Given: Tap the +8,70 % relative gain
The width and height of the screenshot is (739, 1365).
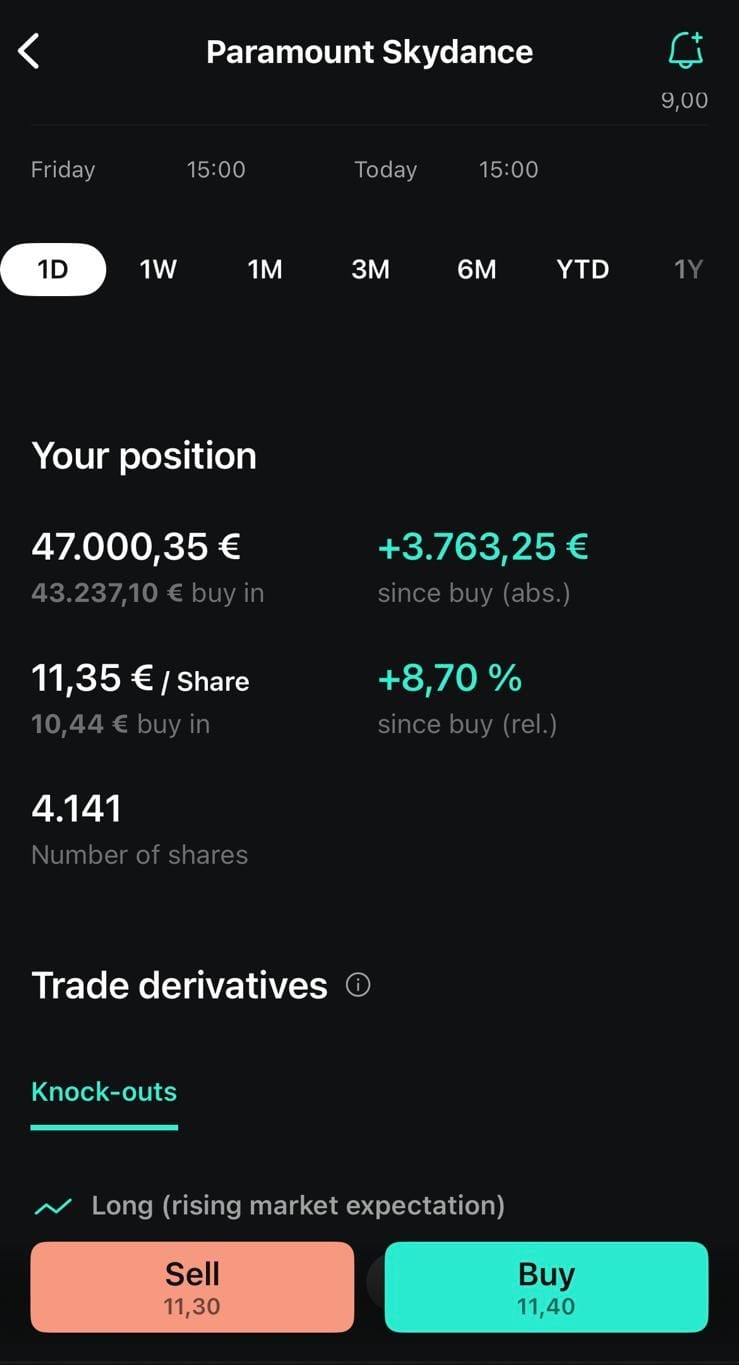Looking at the screenshot, I should click(x=450, y=679).
